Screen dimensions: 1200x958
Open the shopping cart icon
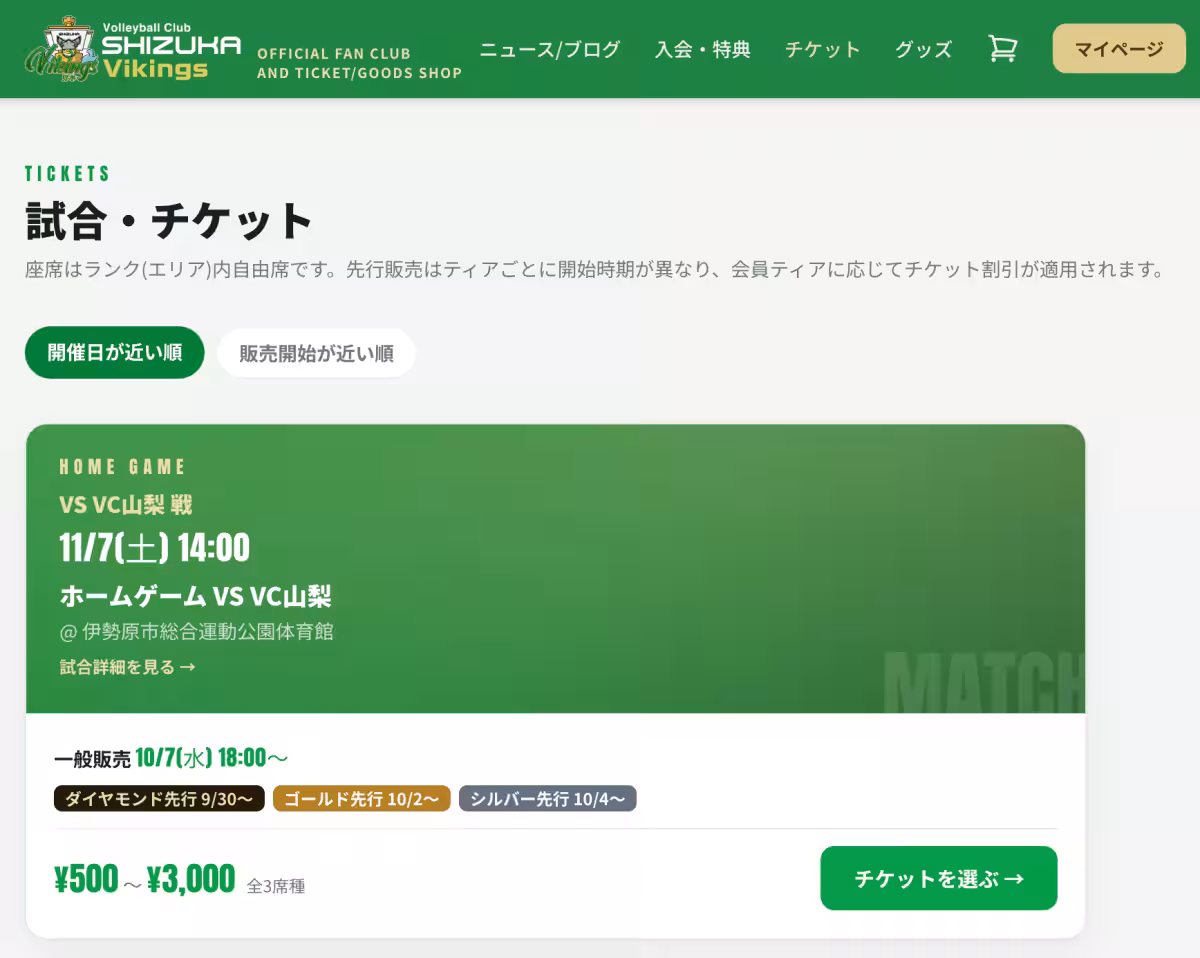point(1002,49)
